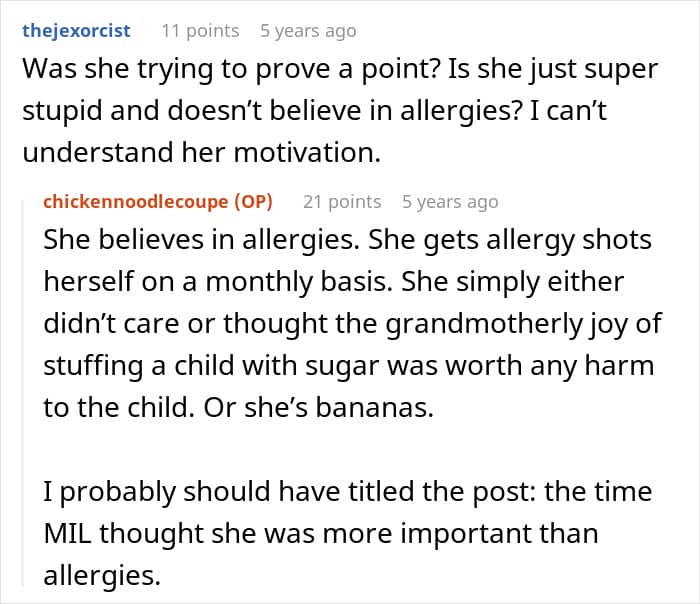Click the (OP) tag beside chickennoodlecoupe
700x604 pixels.
coord(252,201)
